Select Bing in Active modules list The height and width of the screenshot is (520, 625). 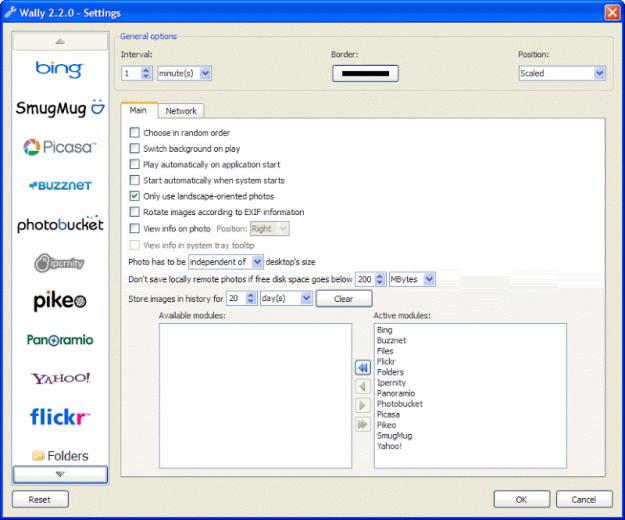pyautogui.click(x=385, y=330)
